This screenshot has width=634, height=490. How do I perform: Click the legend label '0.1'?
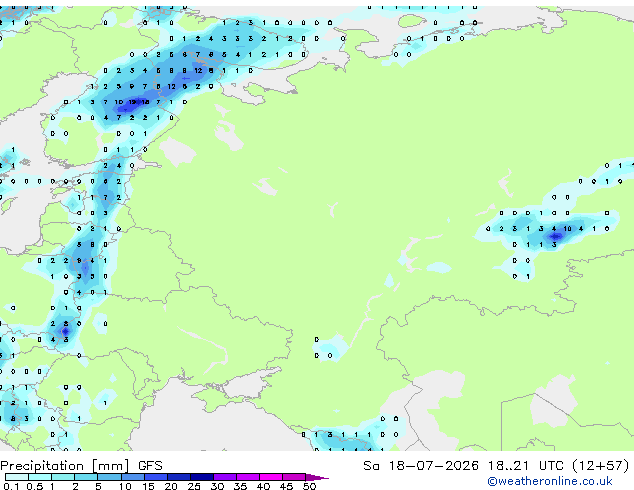(12, 486)
